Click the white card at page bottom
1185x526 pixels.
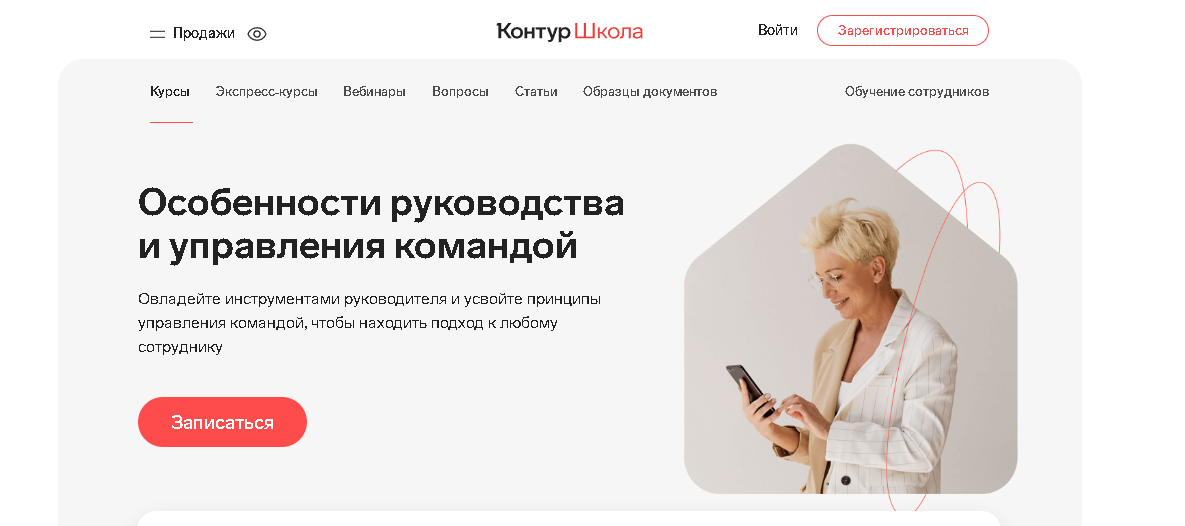point(569,518)
